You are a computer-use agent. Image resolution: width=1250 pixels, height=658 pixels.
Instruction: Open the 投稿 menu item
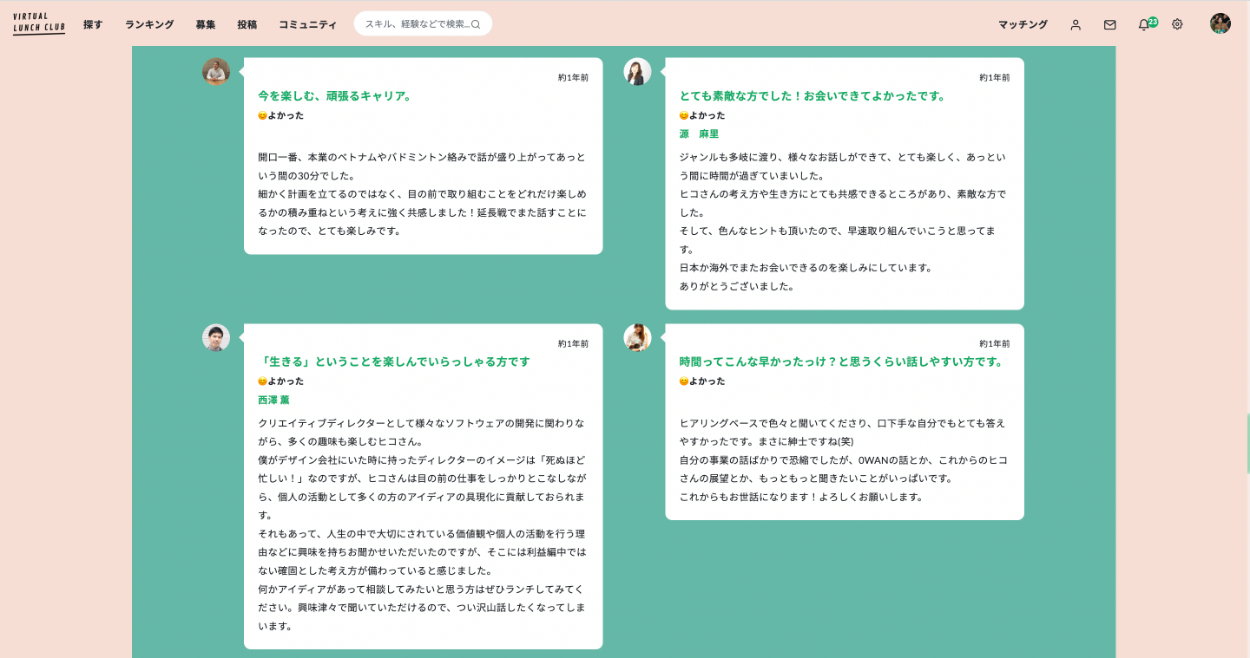click(x=247, y=25)
